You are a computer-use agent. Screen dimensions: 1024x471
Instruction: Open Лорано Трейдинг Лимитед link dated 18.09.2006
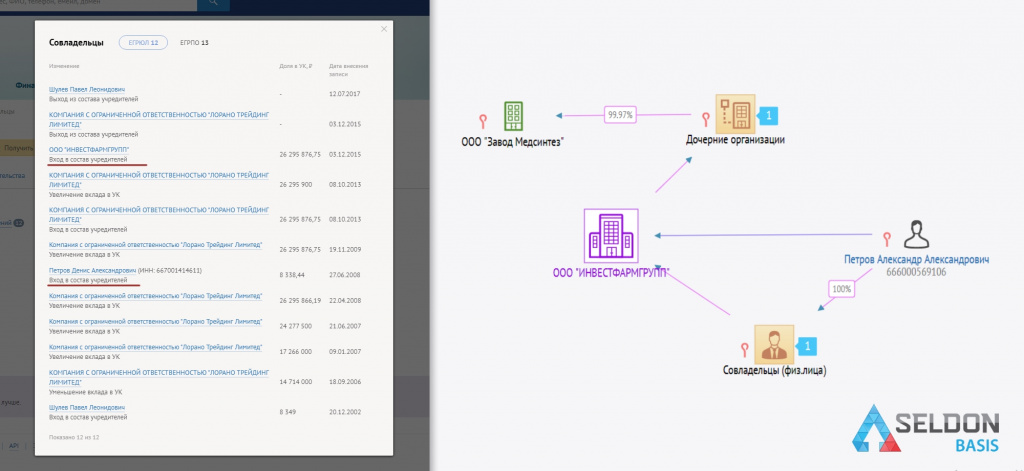(159, 377)
